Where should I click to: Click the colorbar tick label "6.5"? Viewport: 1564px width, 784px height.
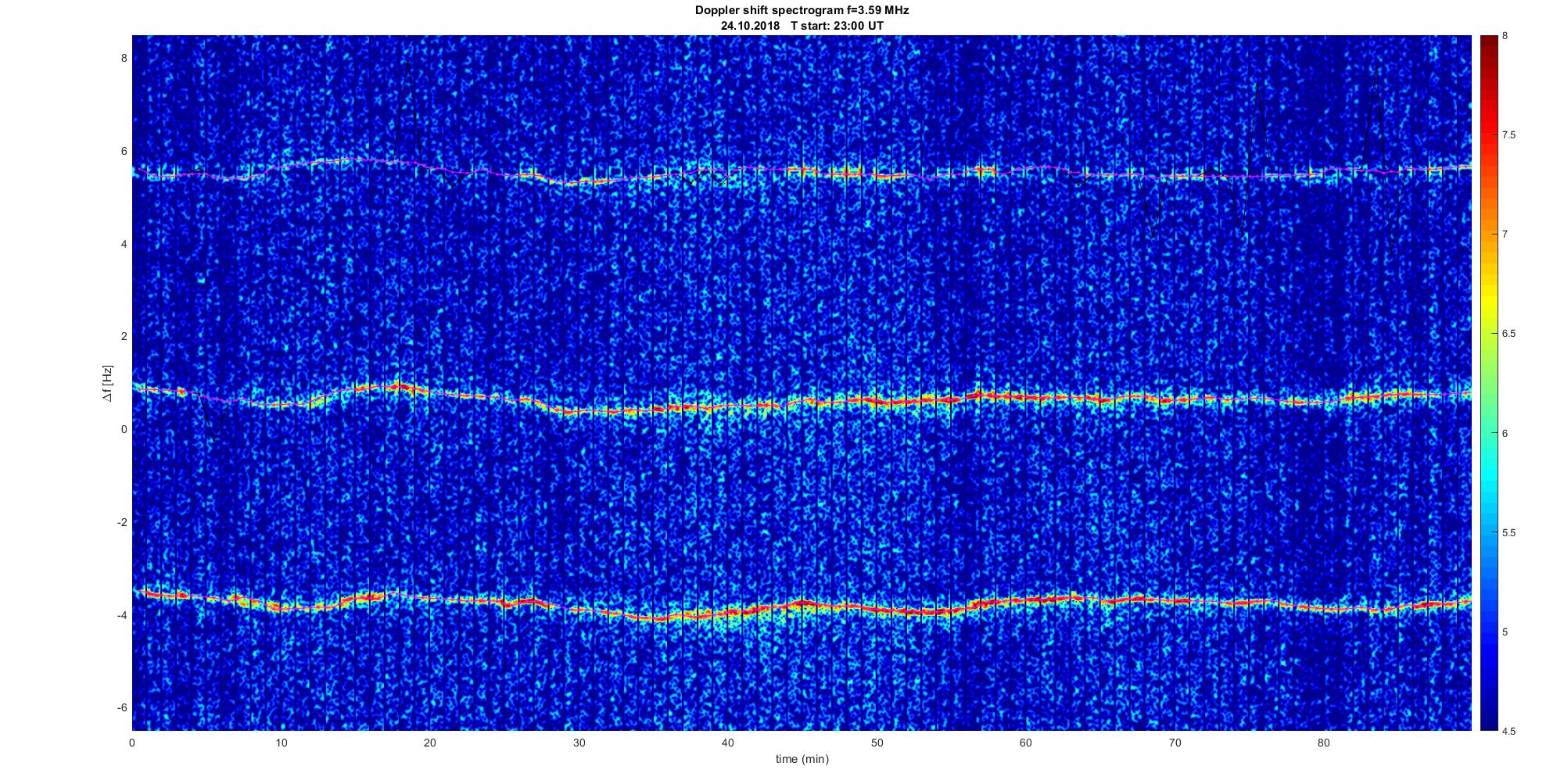[x=1509, y=334]
